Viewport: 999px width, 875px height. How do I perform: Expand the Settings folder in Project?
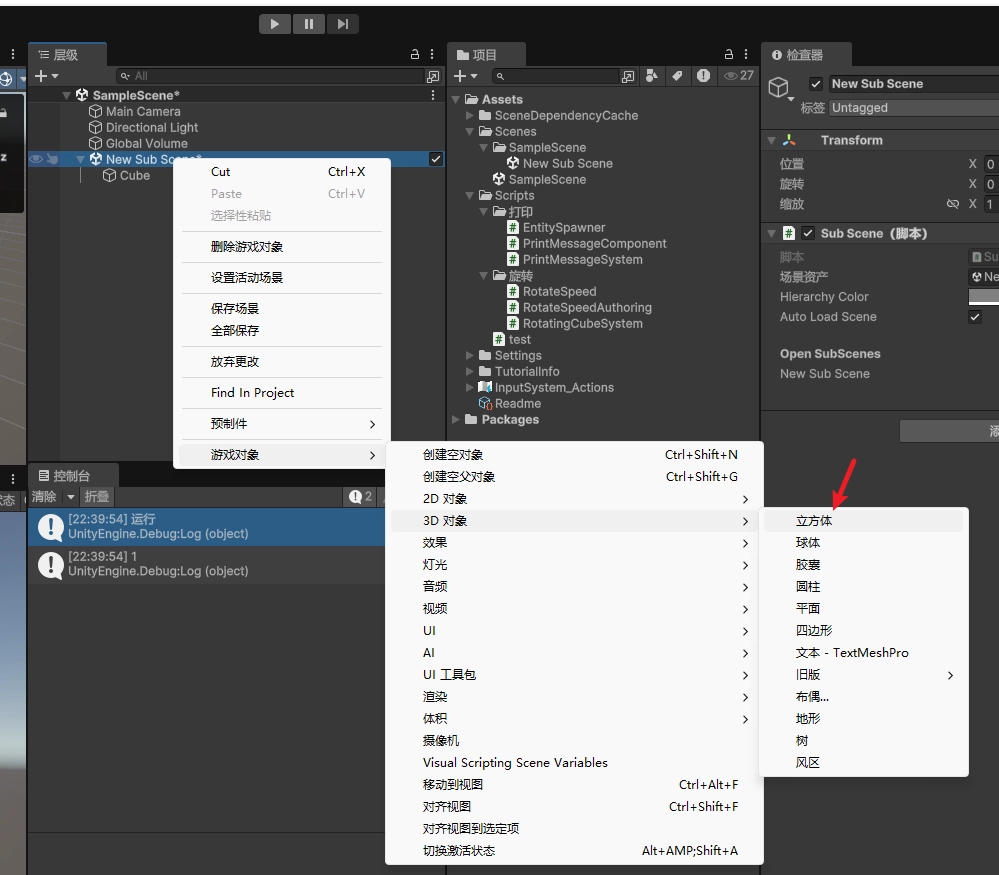point(470,356)
